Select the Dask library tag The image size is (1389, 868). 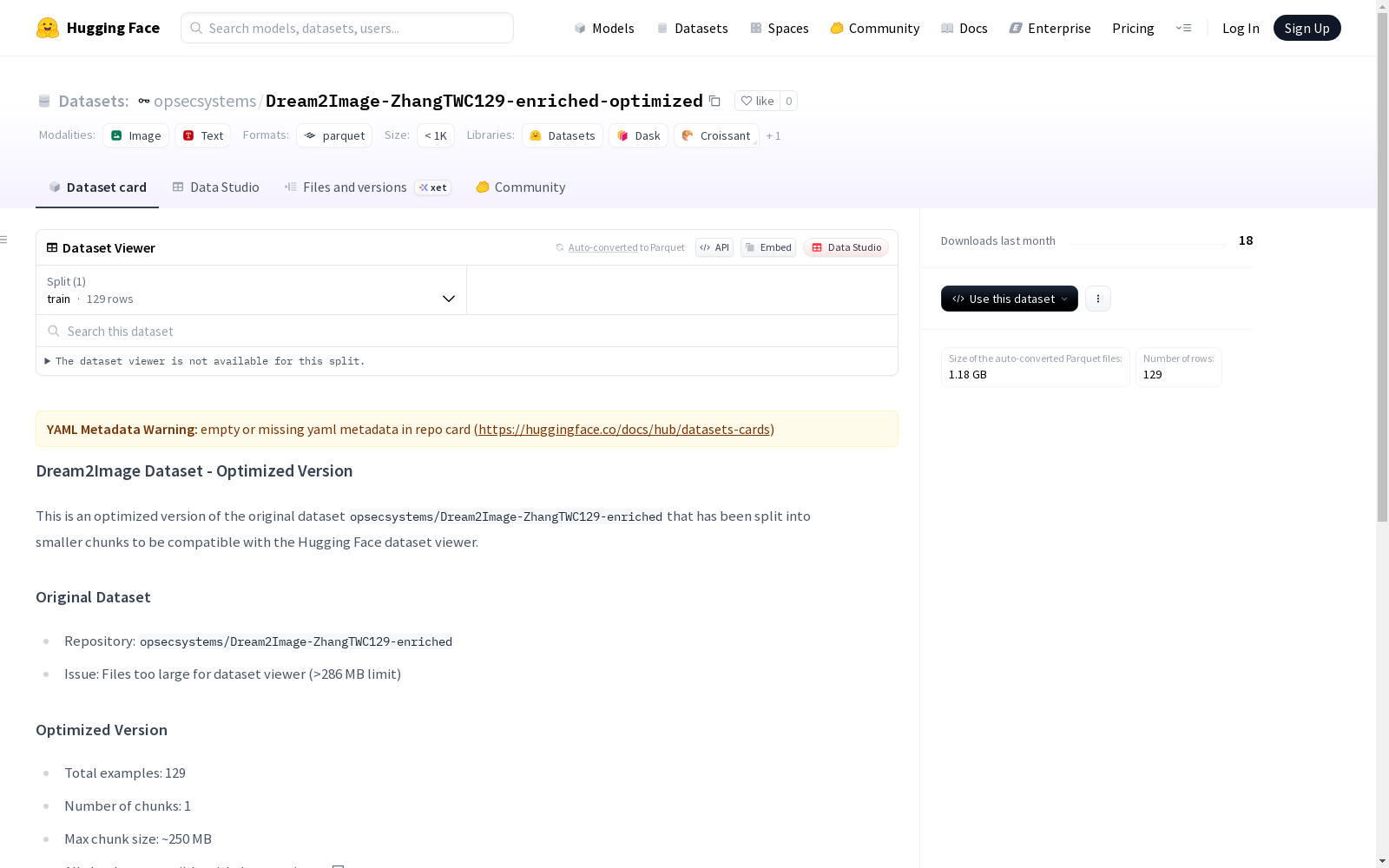639,135
